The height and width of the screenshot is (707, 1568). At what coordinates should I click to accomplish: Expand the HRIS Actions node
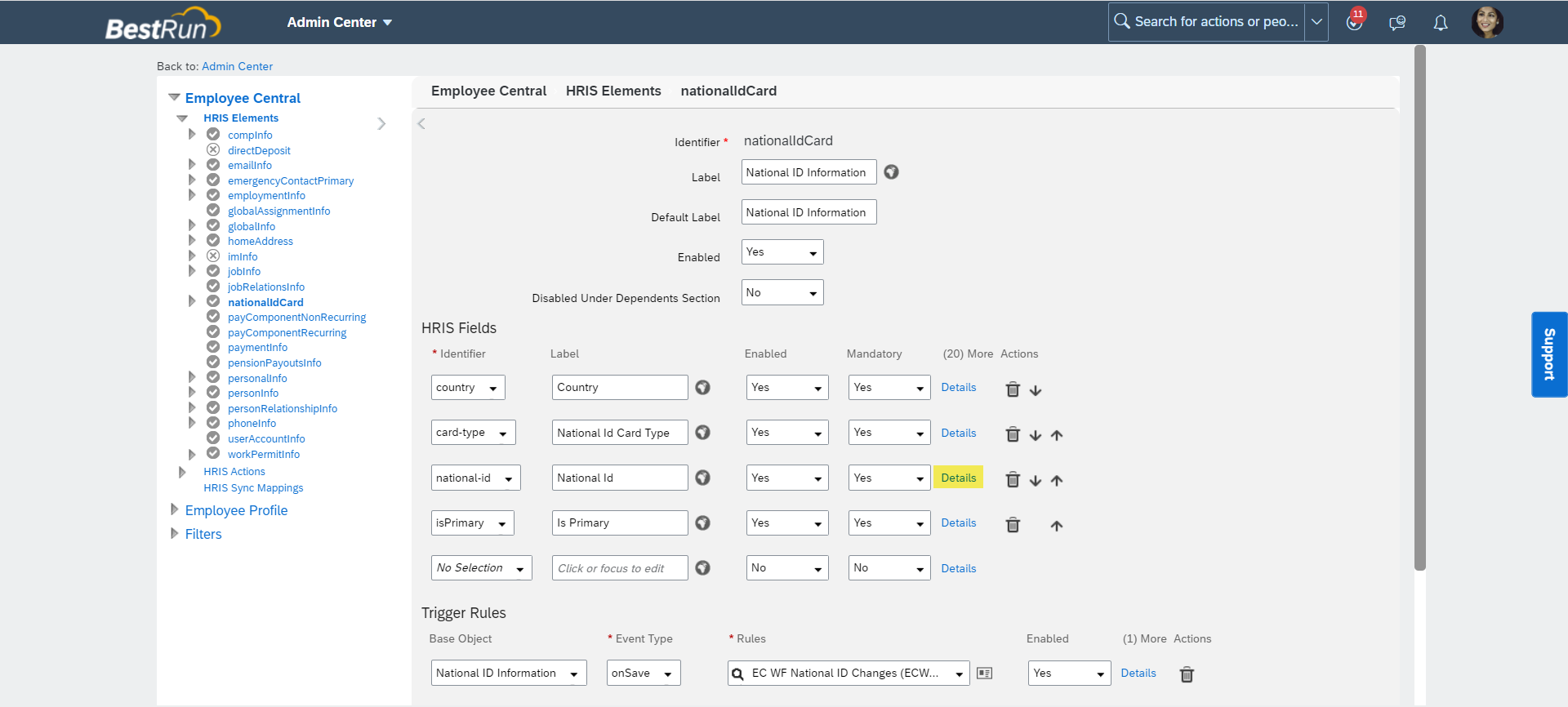pos(182,472)
